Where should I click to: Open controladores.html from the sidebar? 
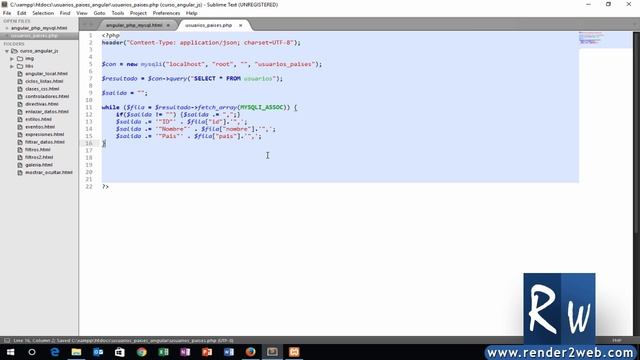click(x=47, y=96)
